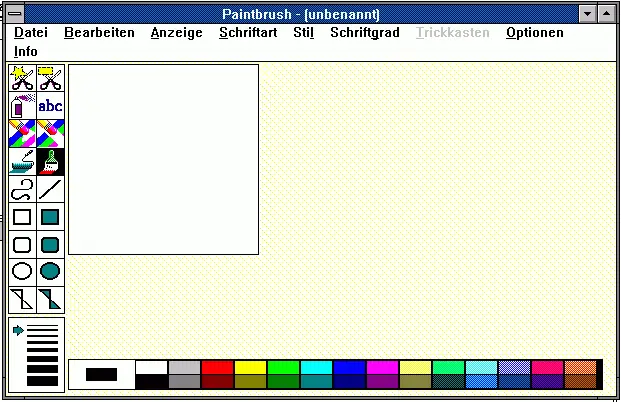Choose the Filled Rounded Box tool
The width and height of the screenshot is (621, 402).
(50, 245)
